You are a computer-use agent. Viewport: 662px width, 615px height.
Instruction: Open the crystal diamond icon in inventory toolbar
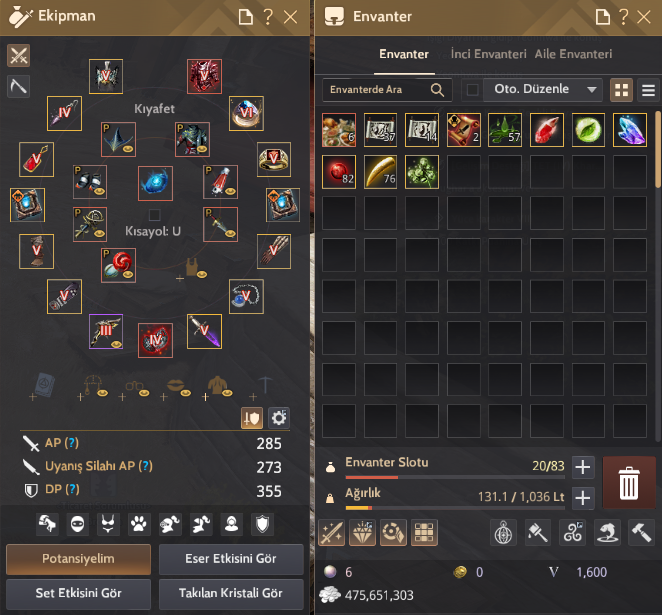pos(362,532)
